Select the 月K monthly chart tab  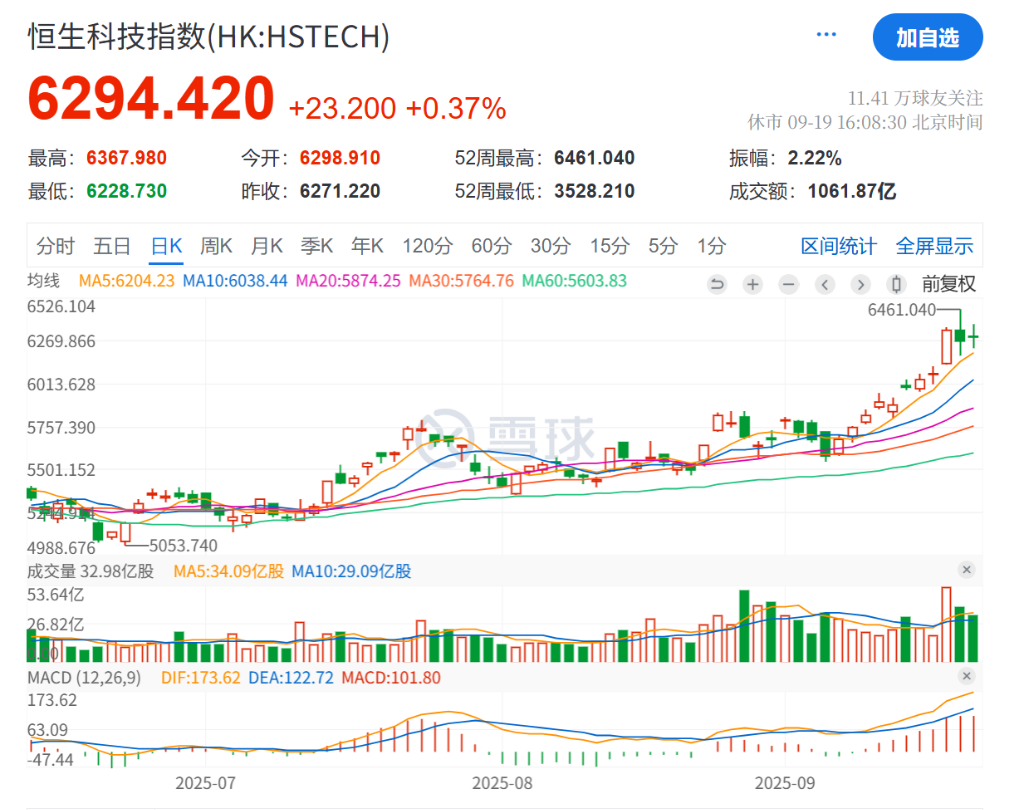[266, 245]
